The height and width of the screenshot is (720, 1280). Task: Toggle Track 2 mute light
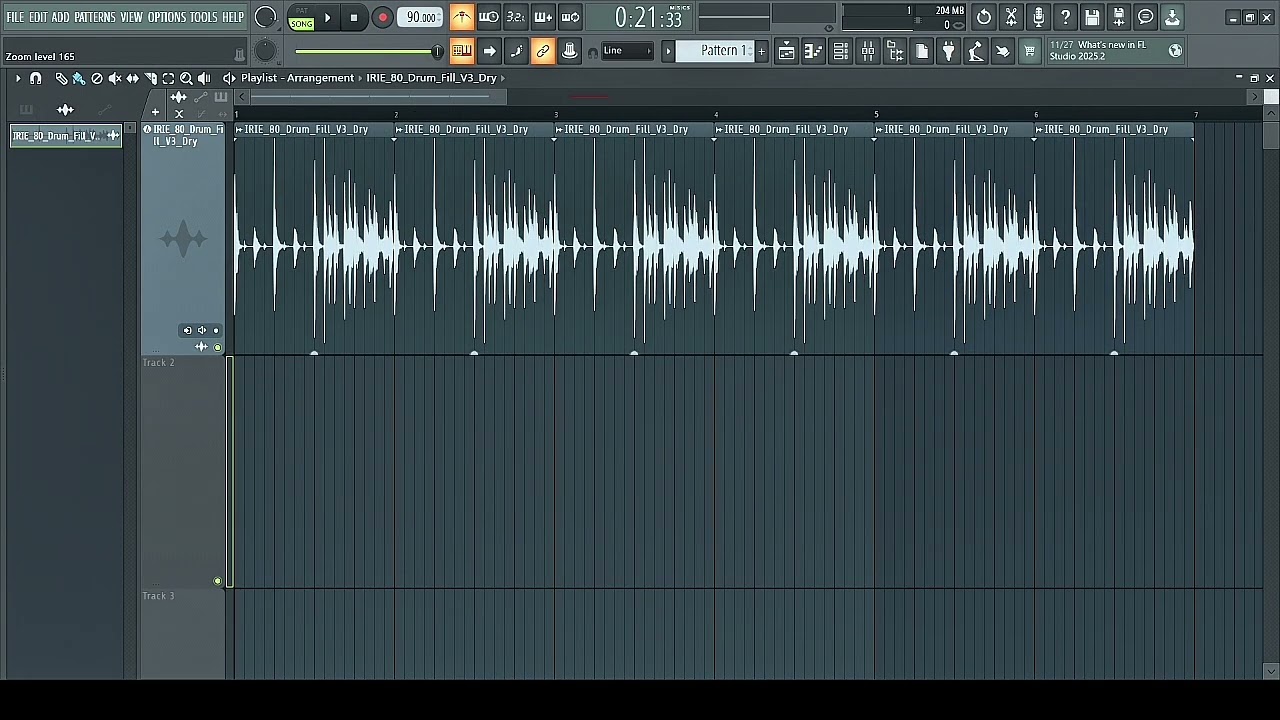pyautogui.click(x=217, y=581)
